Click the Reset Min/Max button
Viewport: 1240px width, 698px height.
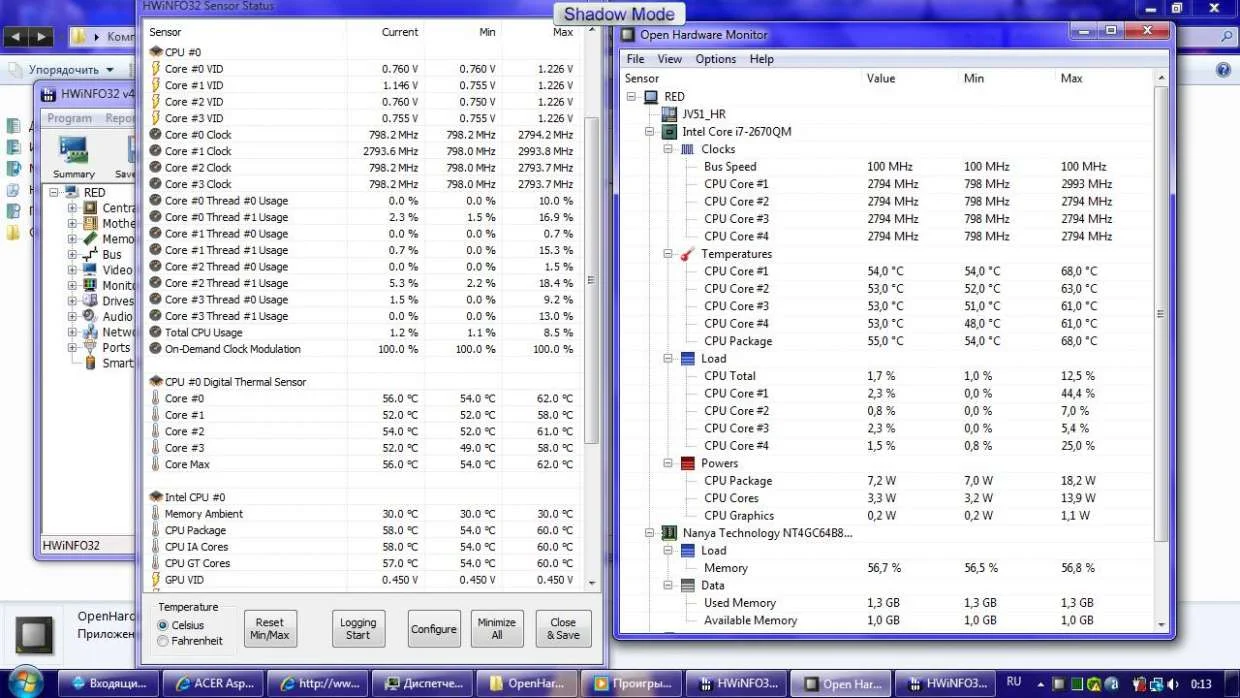point(270,629)
